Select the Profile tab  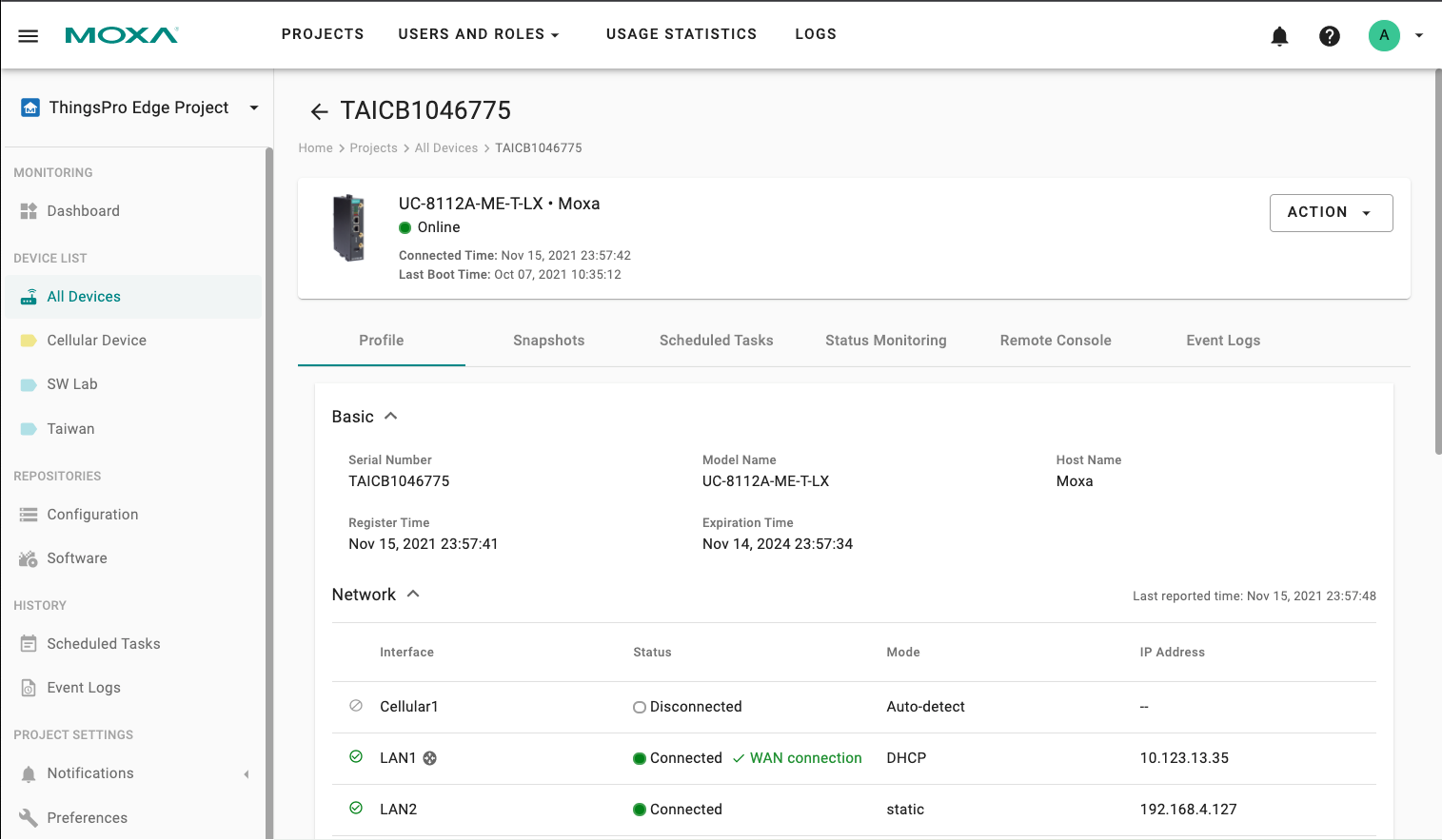[x=382, y=341]
